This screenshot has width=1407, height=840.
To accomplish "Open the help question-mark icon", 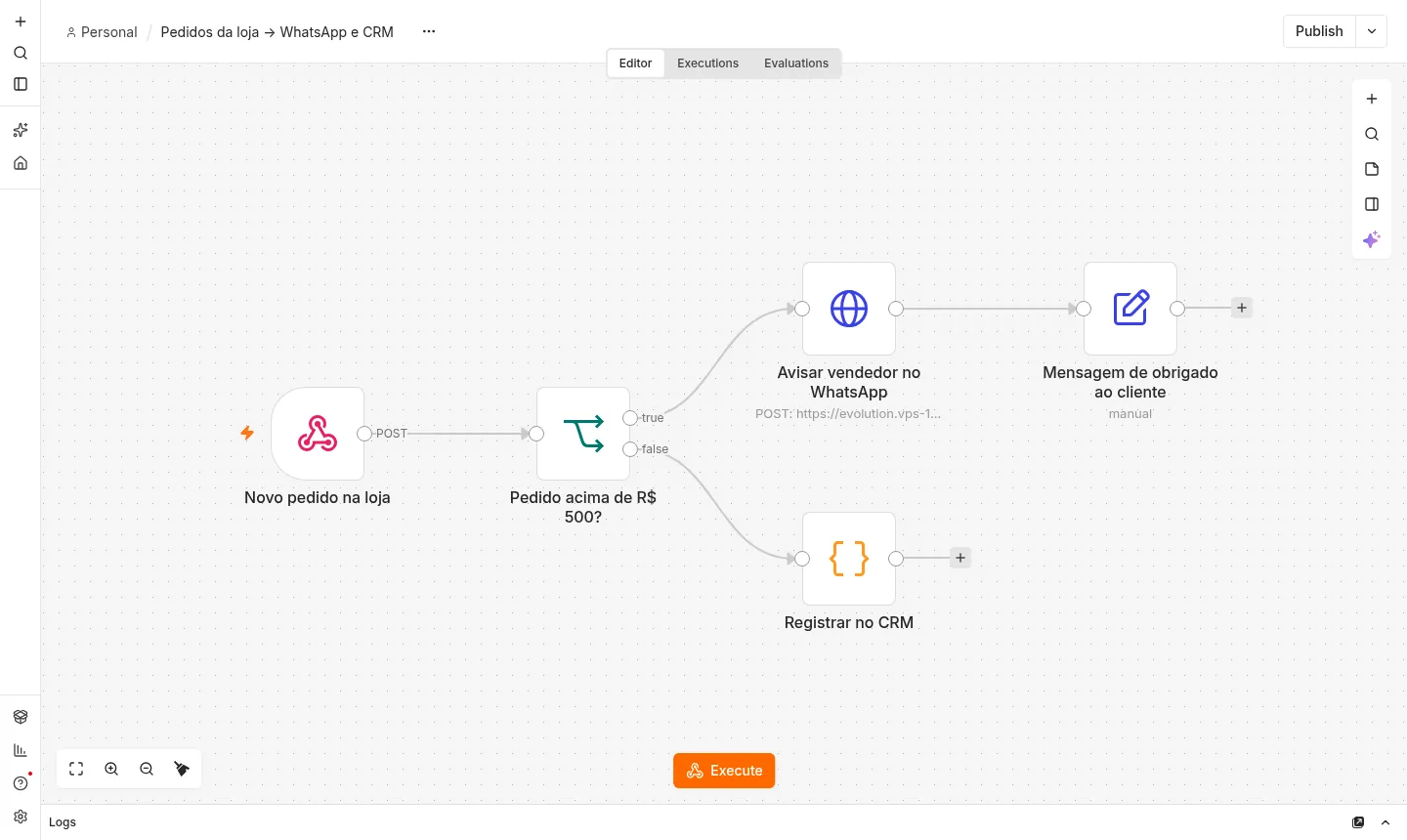I will pyautogui.click(x=21, y=783).
